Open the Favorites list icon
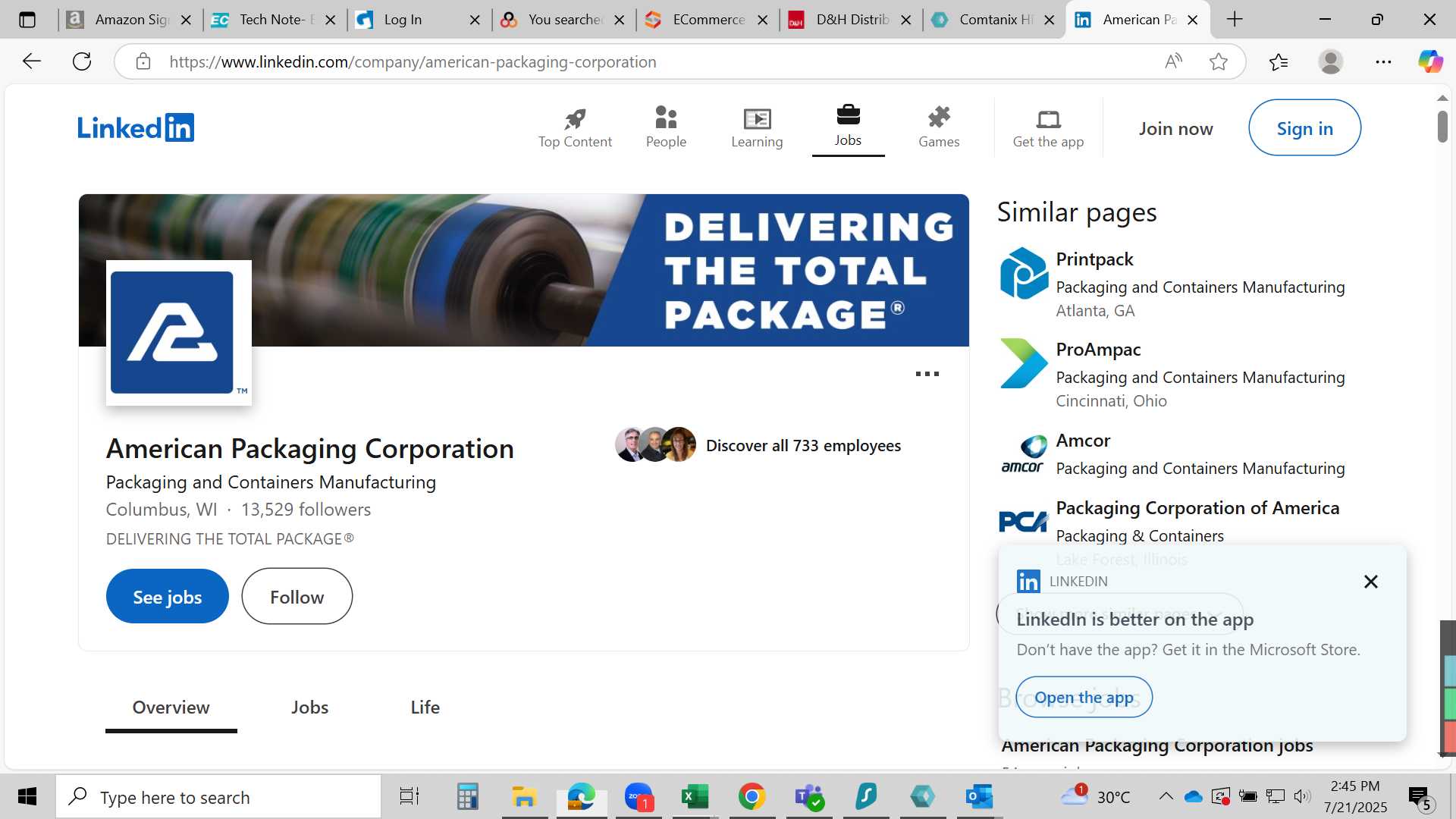Viewport: 1456px width, 819px height. click(1279, 61)
